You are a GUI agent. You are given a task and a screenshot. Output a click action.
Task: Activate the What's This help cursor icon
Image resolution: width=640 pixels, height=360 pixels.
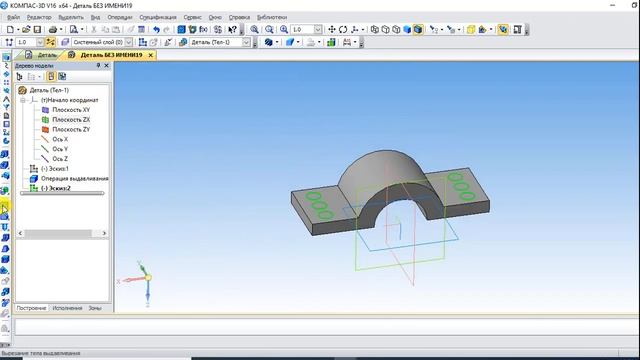tap(232, 29)
